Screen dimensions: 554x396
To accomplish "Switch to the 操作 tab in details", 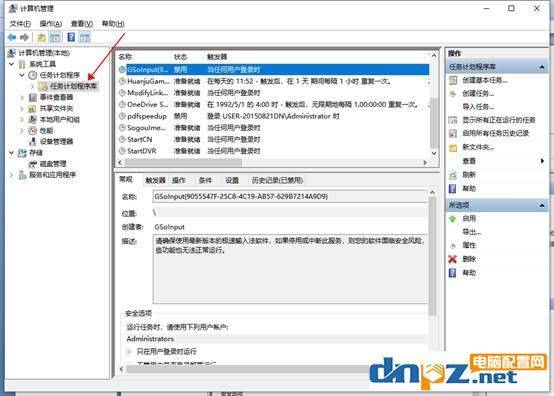I will pos(179,180).
